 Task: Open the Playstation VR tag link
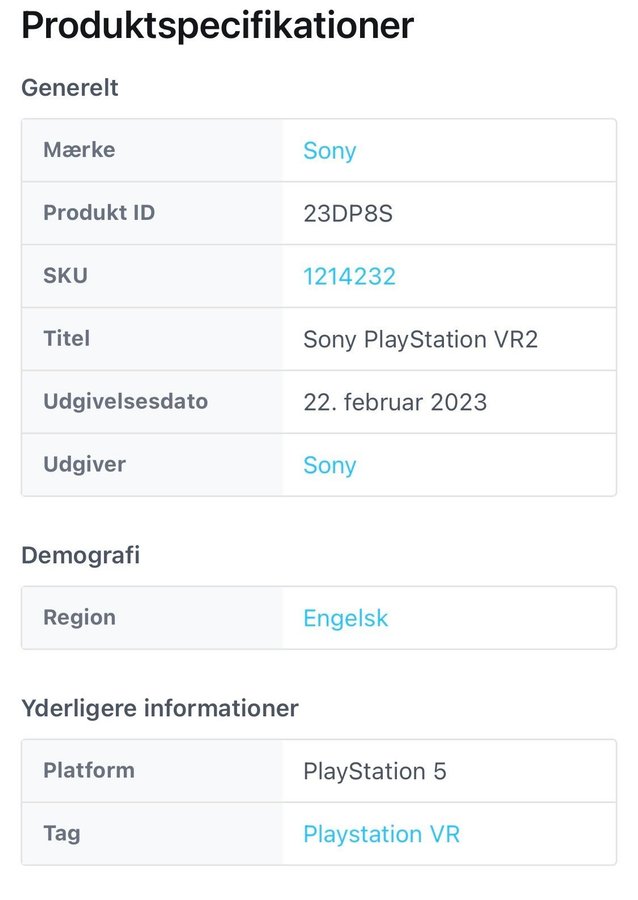coord(381,834)
